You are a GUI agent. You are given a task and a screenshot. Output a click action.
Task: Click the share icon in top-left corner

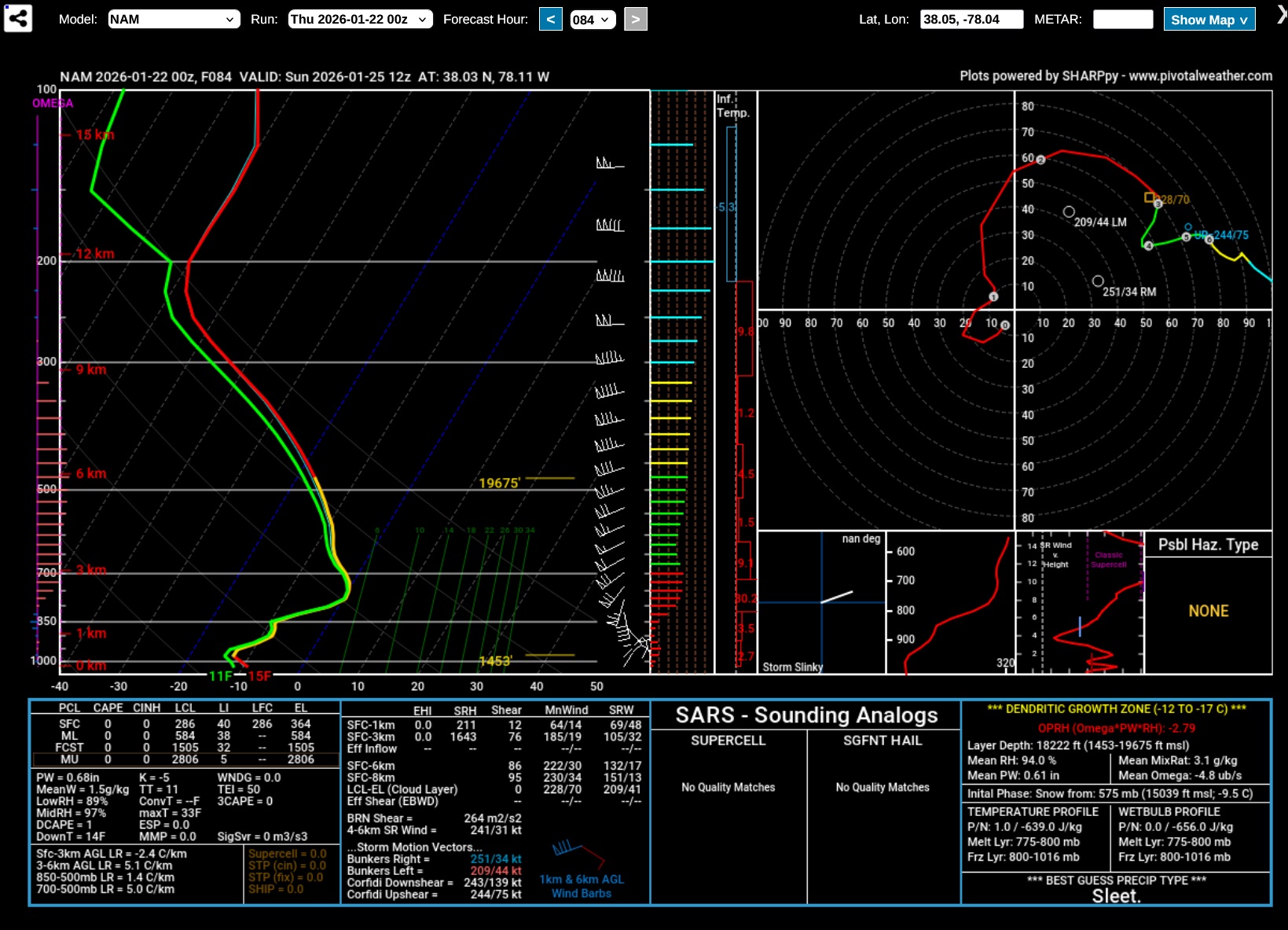click(x=18, y=18)
